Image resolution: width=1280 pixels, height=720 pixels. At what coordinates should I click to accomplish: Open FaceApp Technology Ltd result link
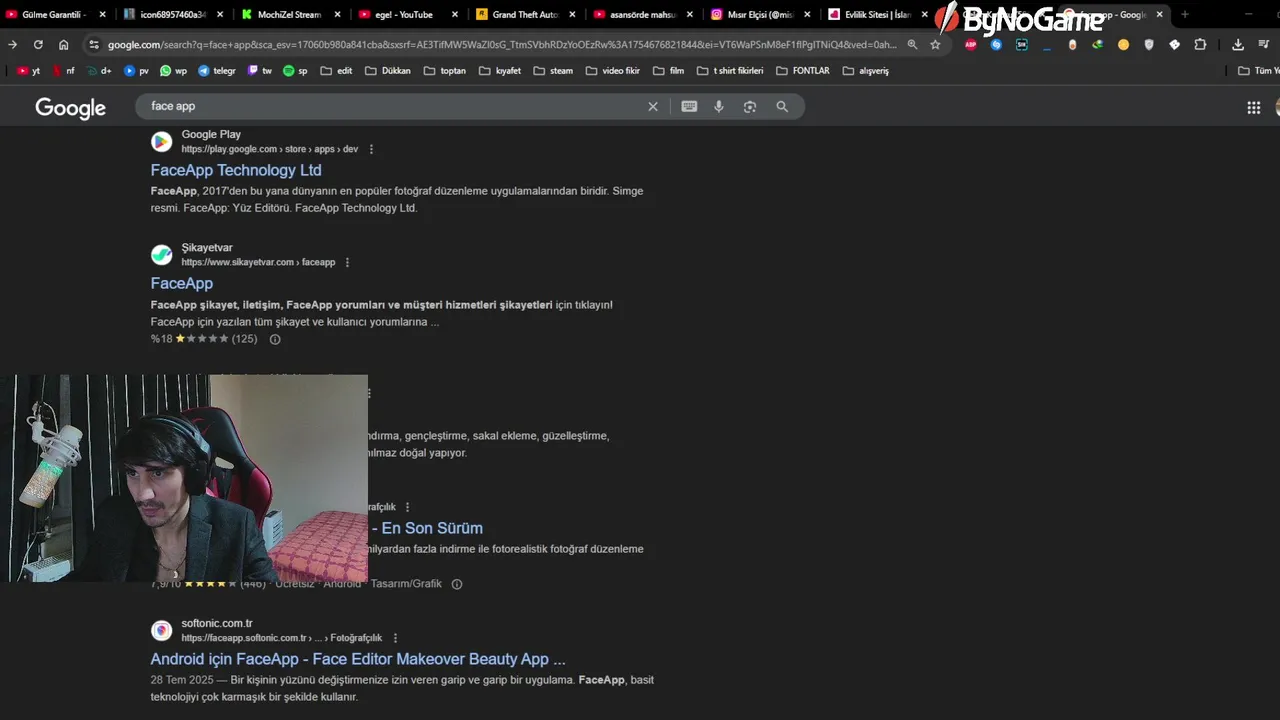click(x=236, y=170)
